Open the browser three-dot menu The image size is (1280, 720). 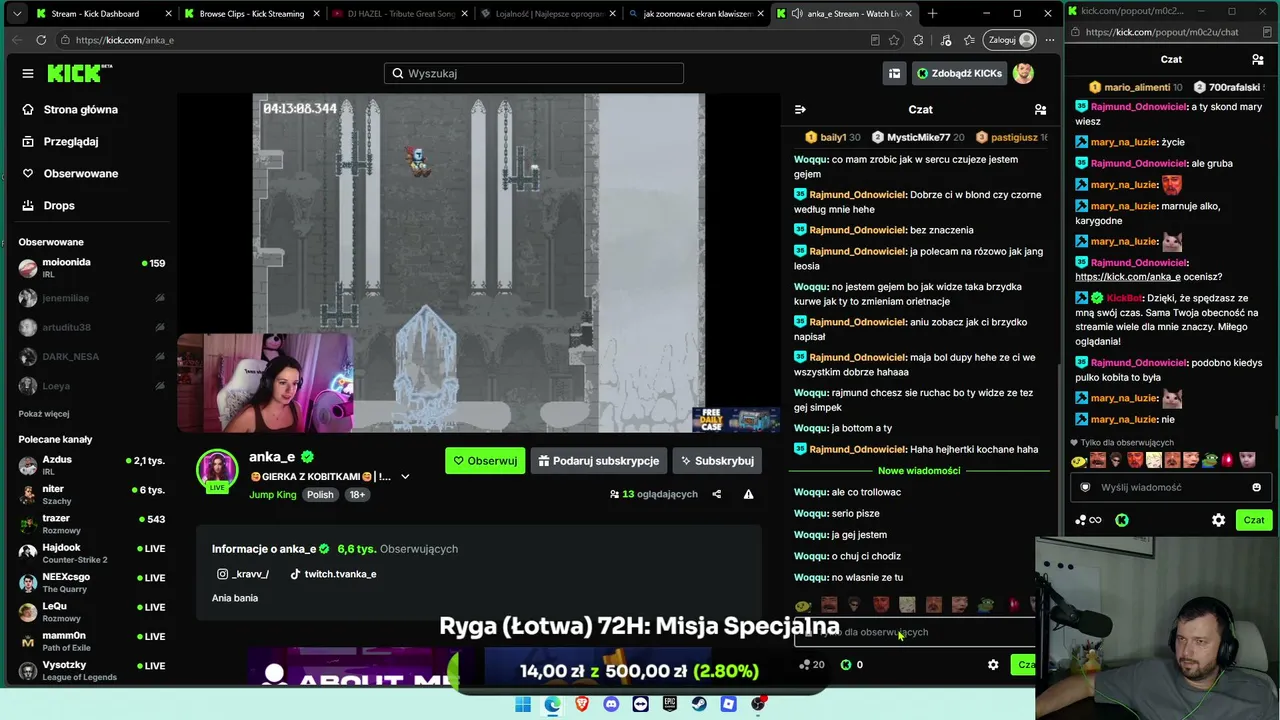1049,40
